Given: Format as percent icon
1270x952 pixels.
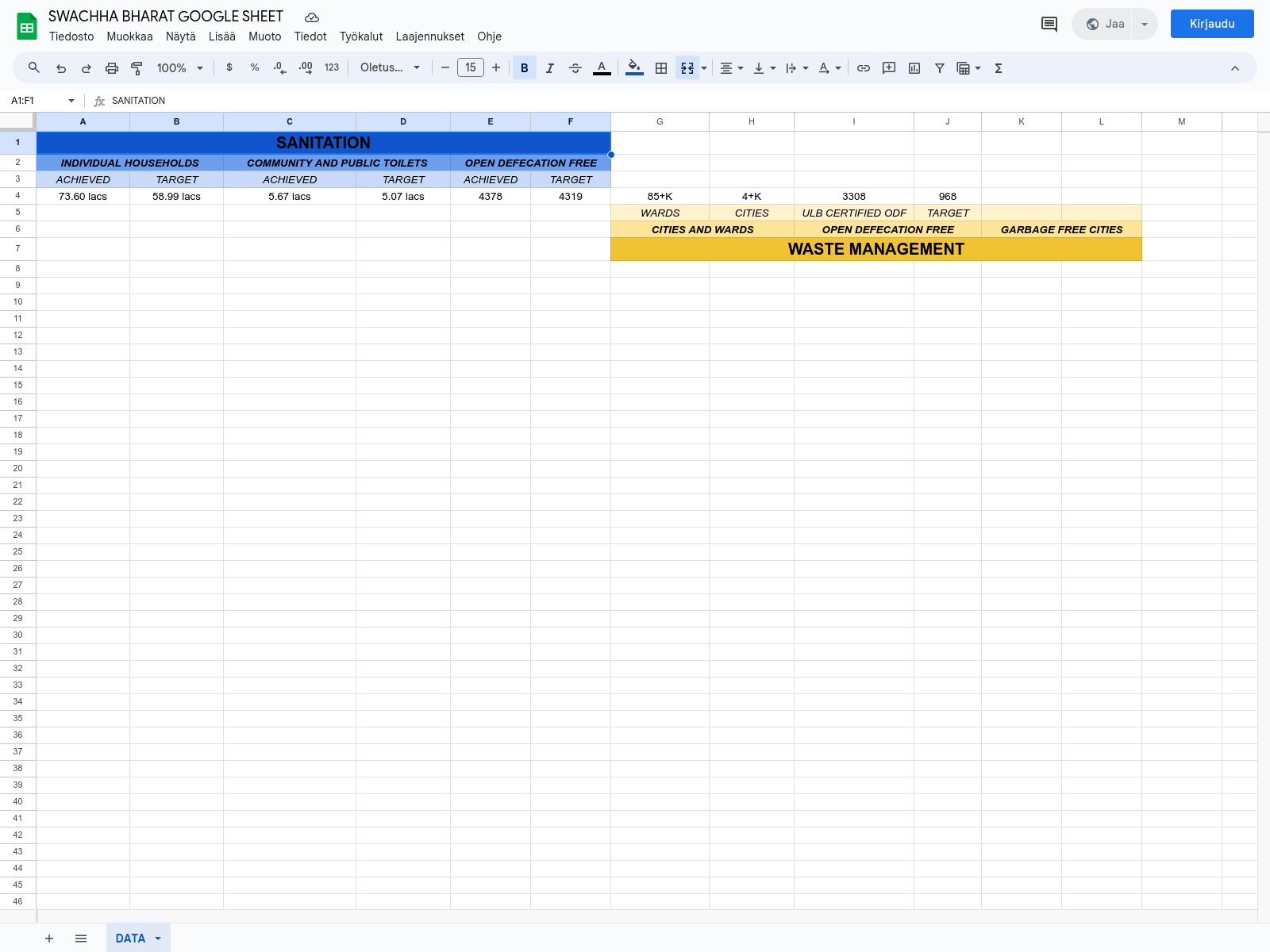Looking at the screenshot, I should (255, 67).
